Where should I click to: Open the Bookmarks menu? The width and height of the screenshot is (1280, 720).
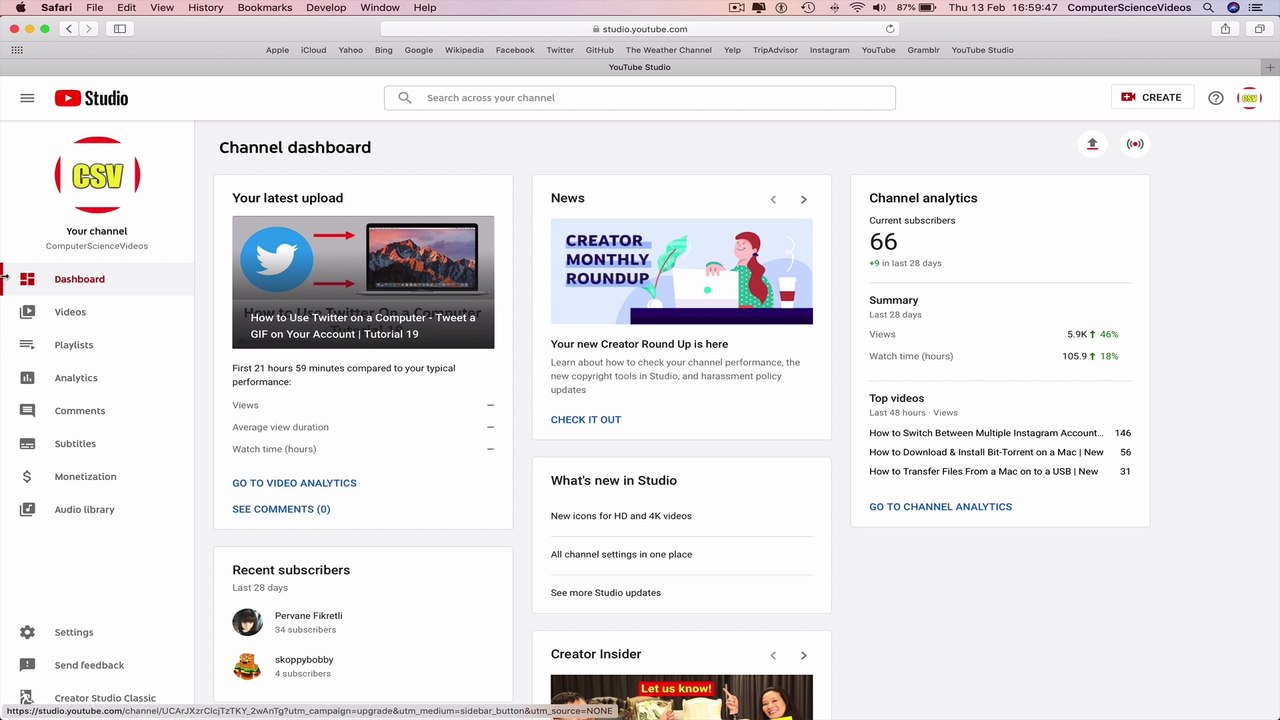tap(265, 7)
